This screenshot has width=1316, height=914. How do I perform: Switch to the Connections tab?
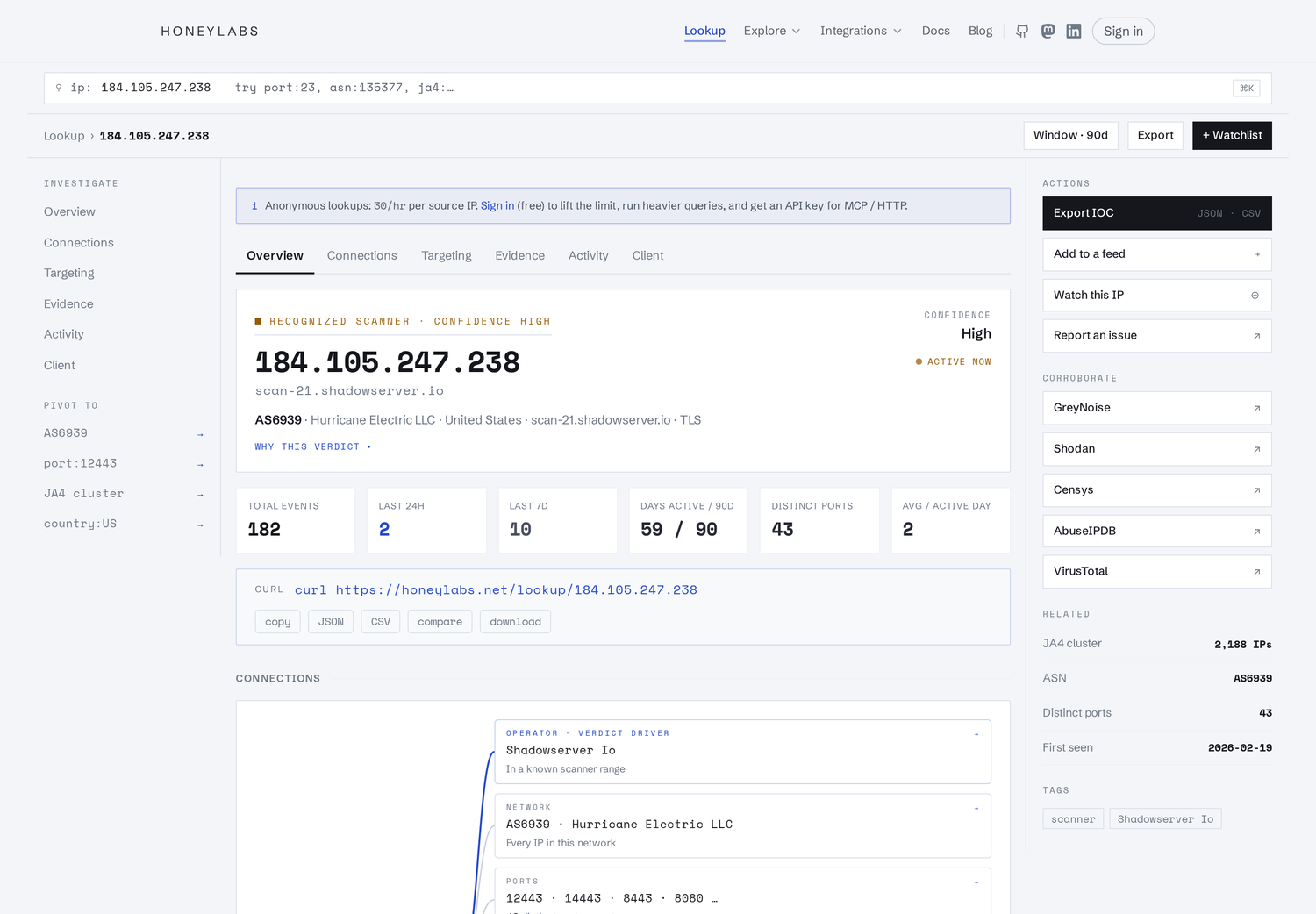[x=361, y=255]
